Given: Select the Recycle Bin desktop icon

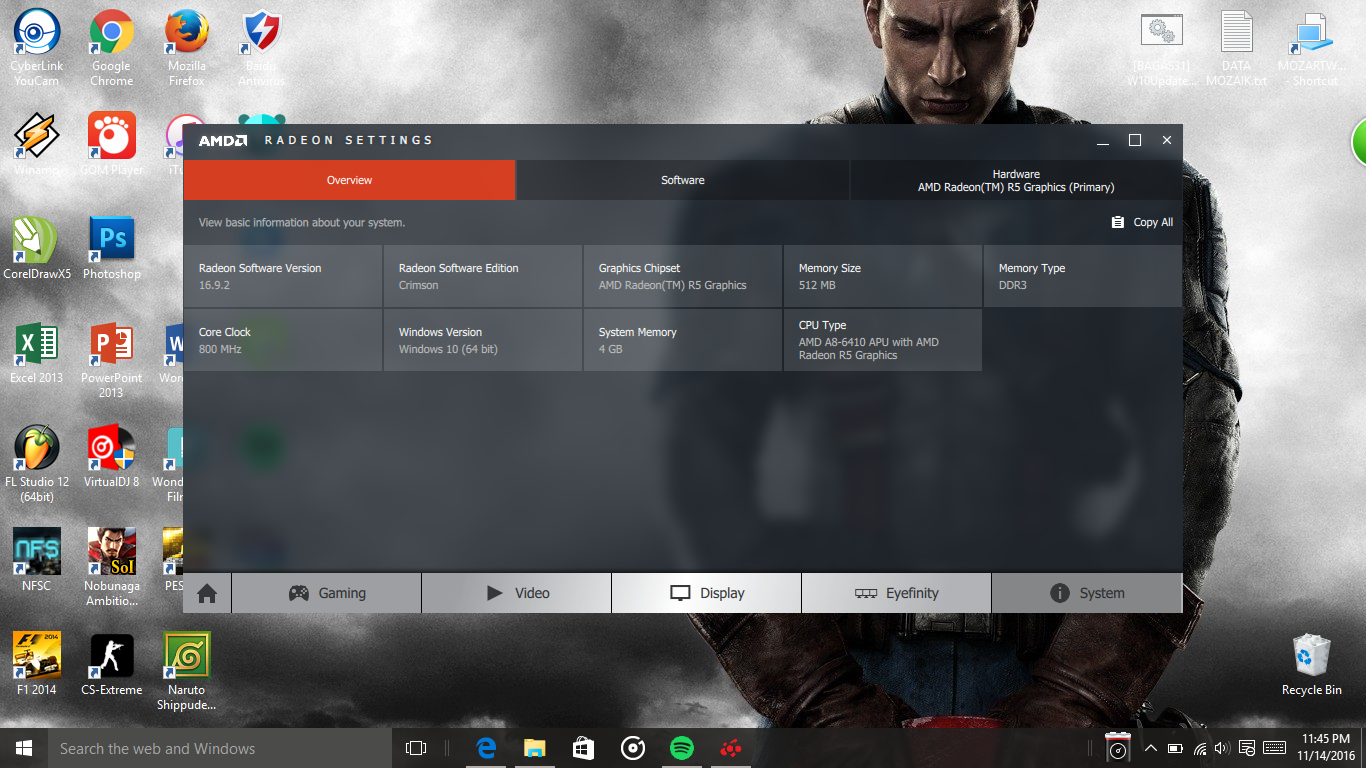Looking at the screenshot, I should pyautogui.click(x=1311, y=664).
